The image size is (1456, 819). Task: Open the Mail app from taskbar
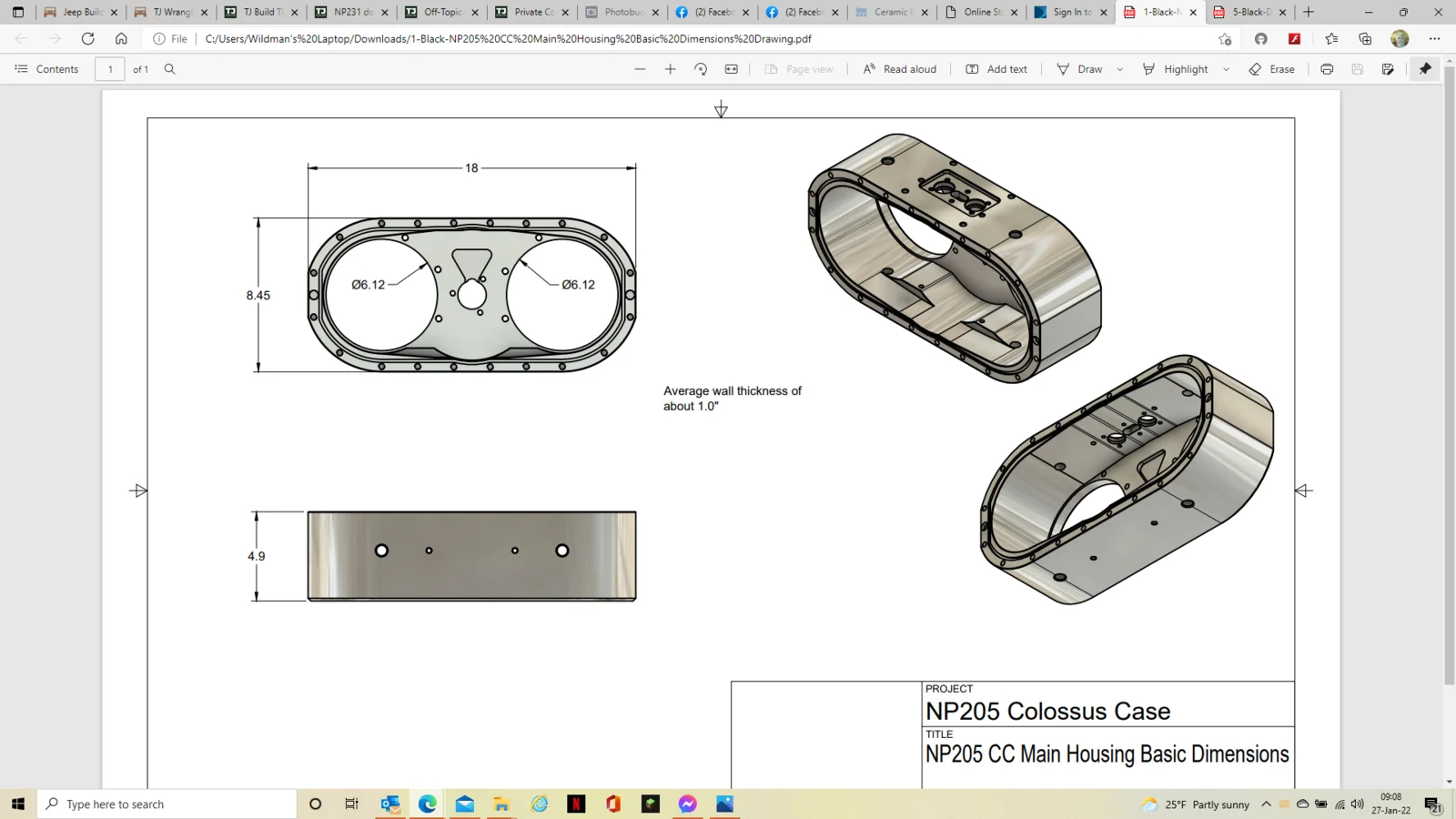coord(465,804)
